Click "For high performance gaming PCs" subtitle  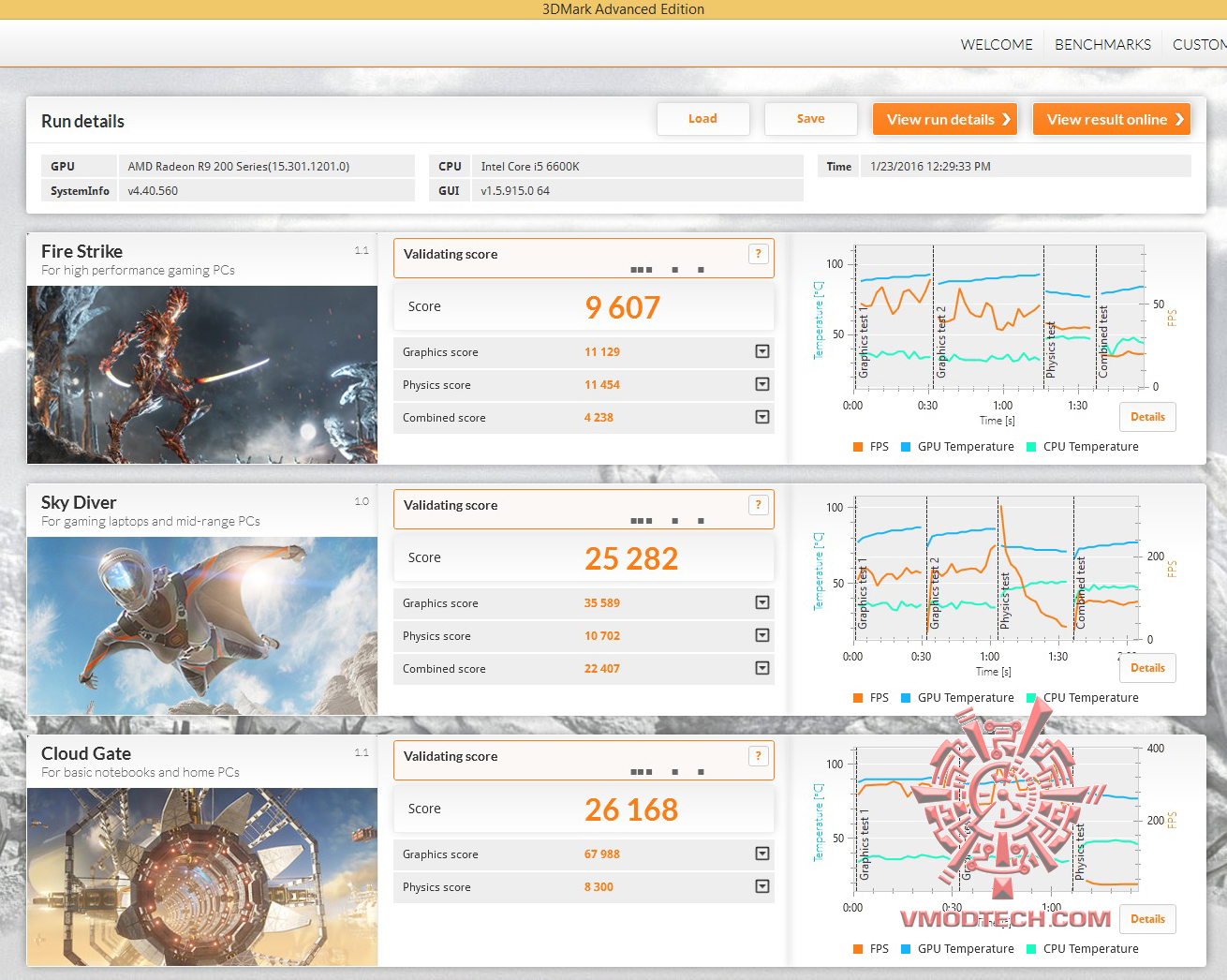(x=138, y=270)
